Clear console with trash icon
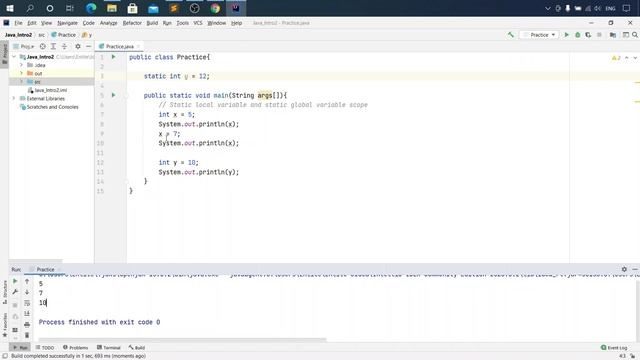Screen dimensions: 640x360 coord(27,335)
